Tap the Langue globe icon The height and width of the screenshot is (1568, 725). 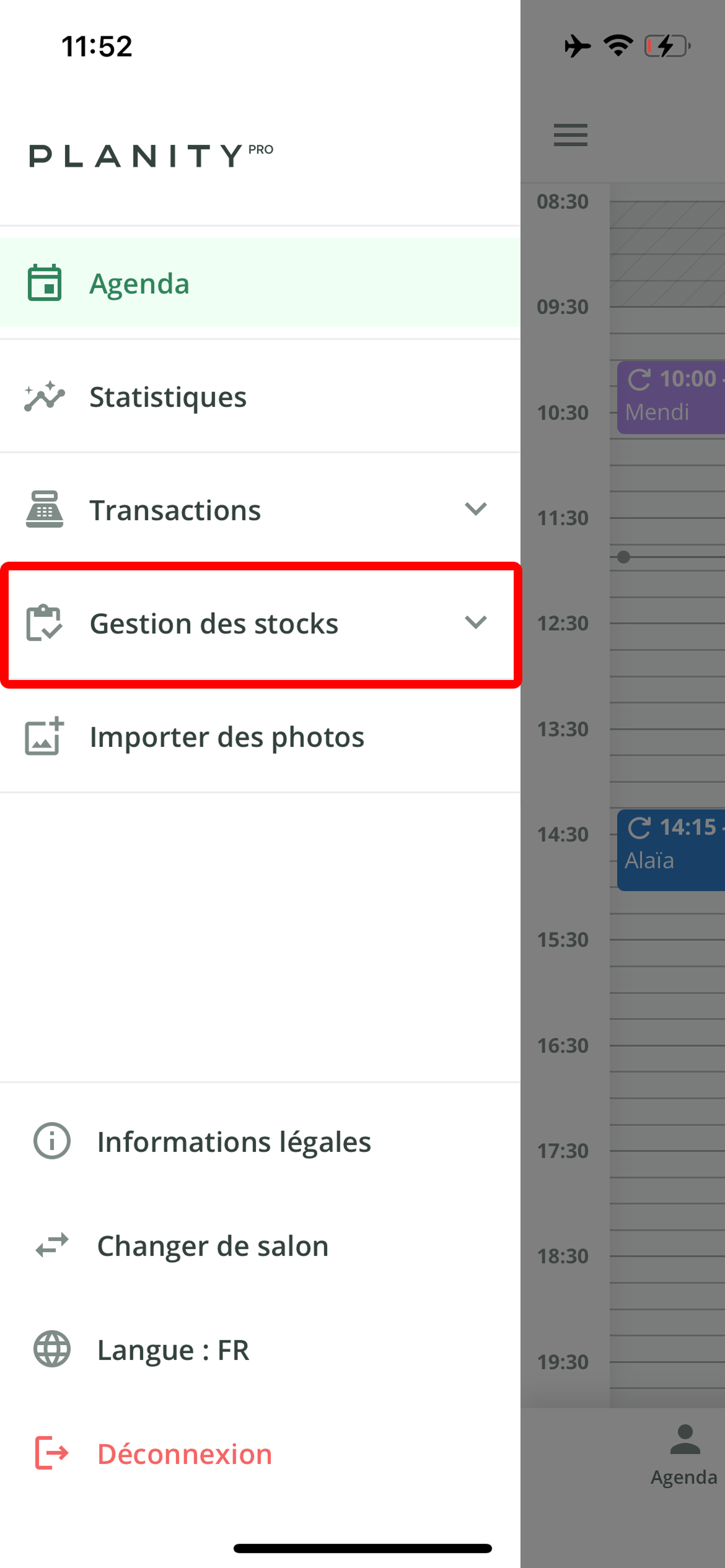point(52,1349)
